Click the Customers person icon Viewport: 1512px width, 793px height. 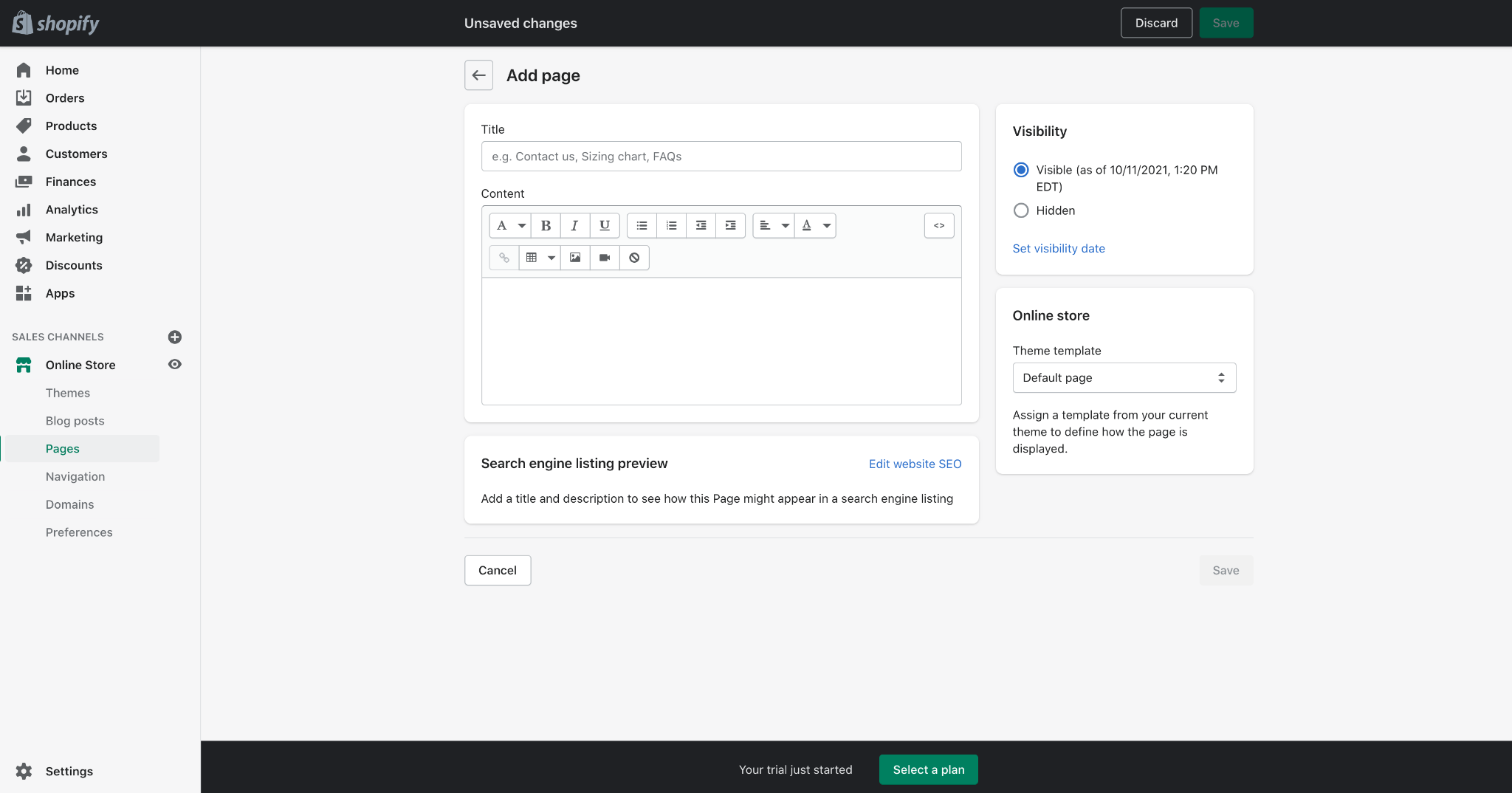coord(24,154)
